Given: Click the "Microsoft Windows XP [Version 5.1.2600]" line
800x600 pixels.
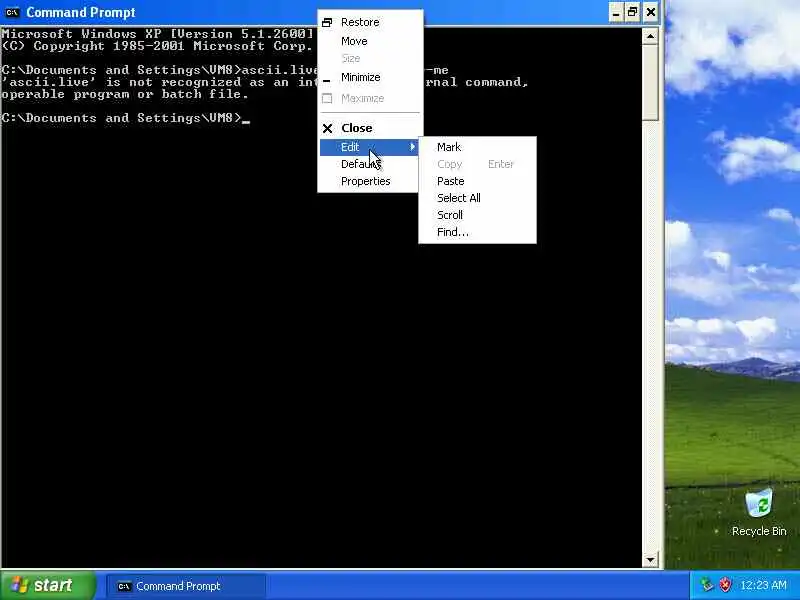Looking at the screenshot, I should (157, 34).
